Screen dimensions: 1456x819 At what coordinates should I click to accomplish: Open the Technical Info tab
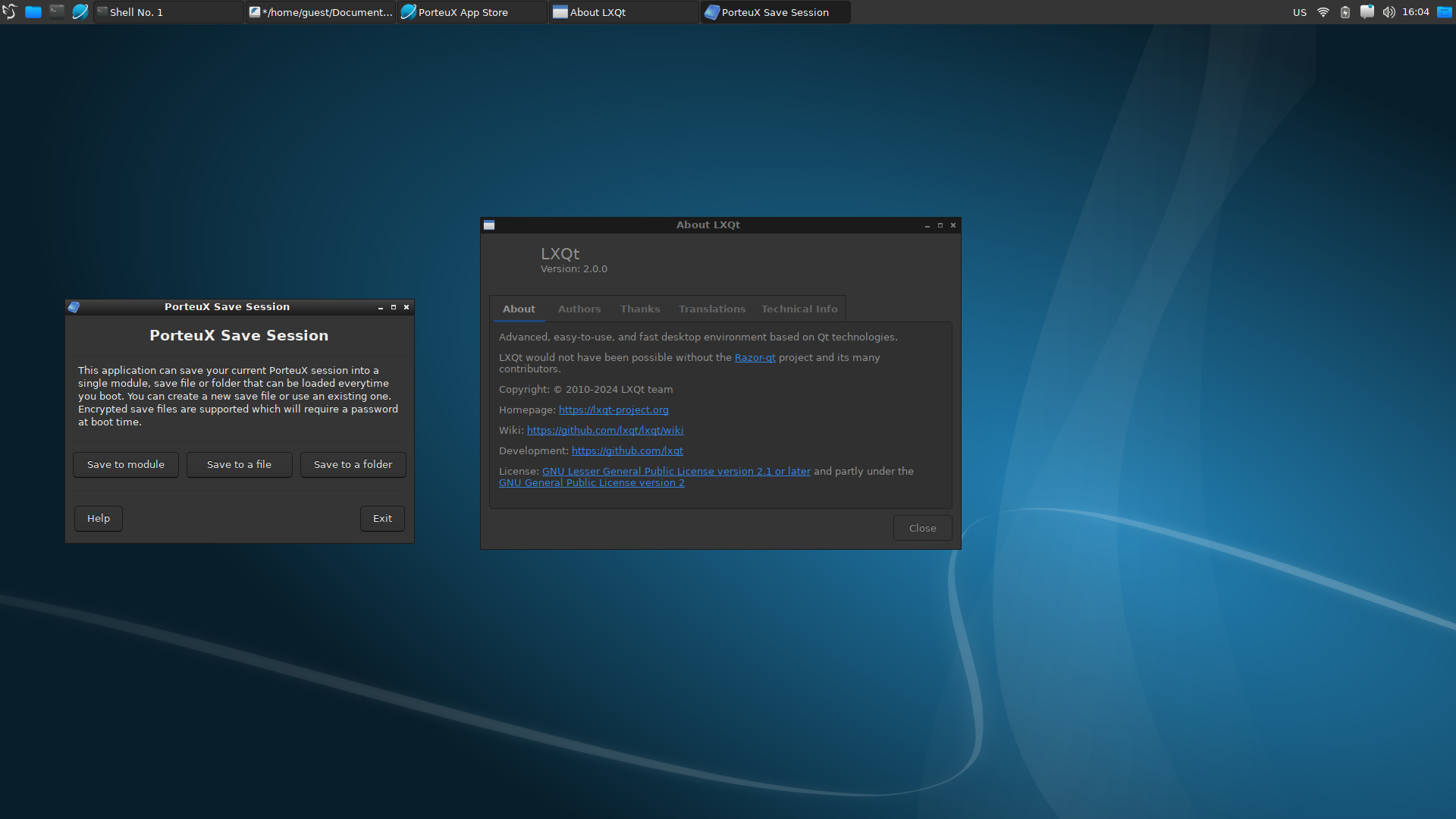tap(799, 309)
